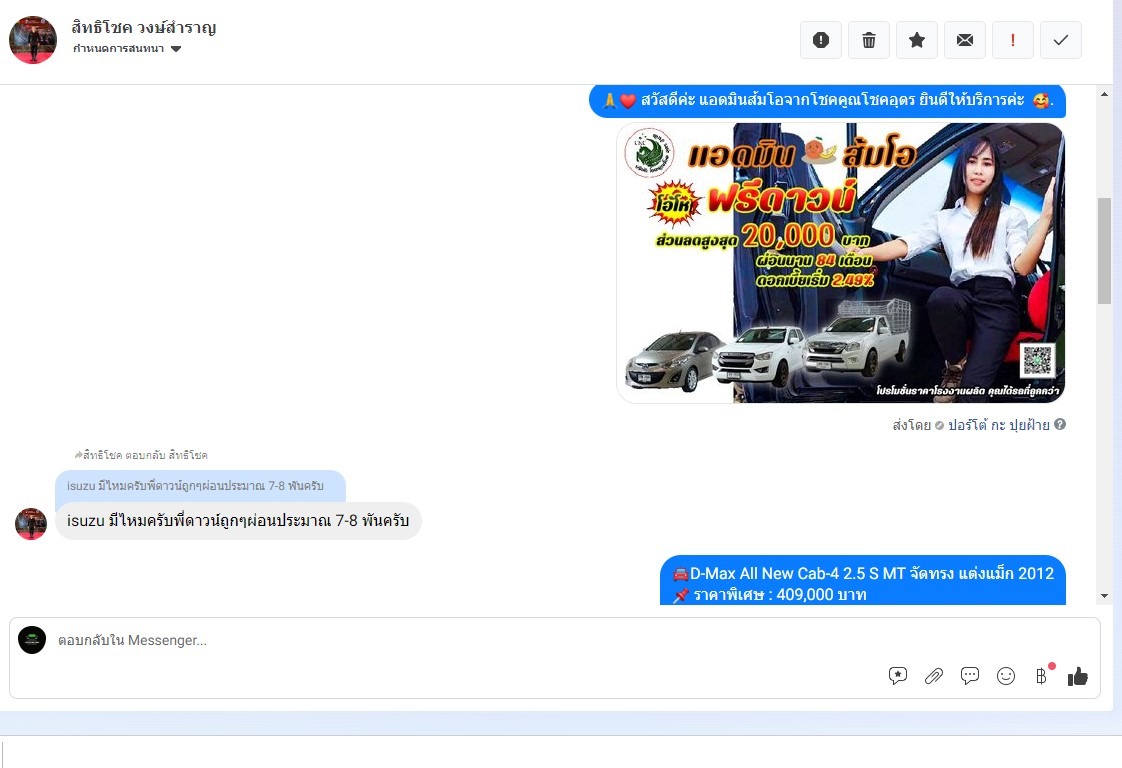Open the Baht payment request icon
Viewport: 1122px width, 768px height.
[x=1042, y=676]
